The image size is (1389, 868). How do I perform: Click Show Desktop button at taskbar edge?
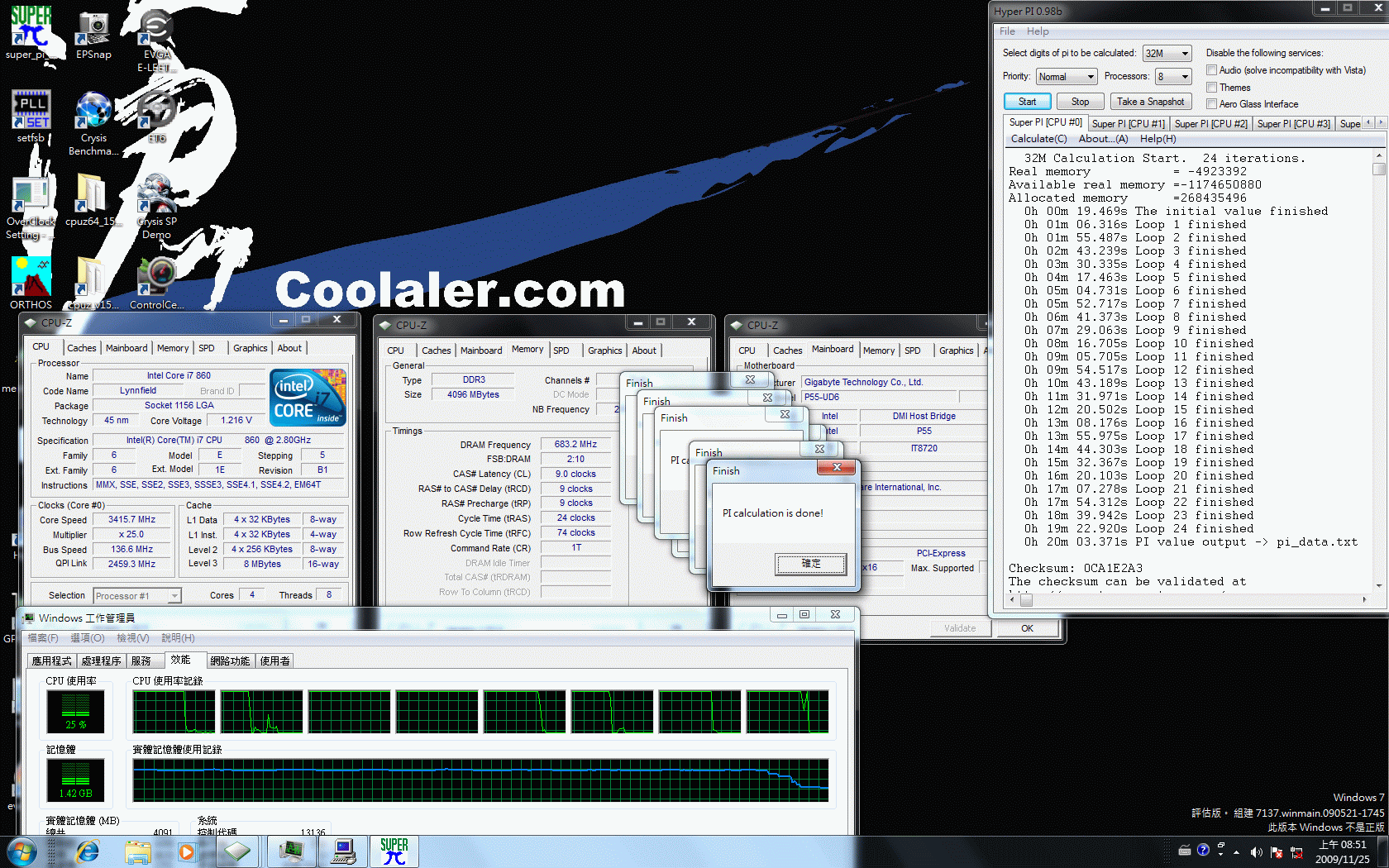(x=1382, y=851)
